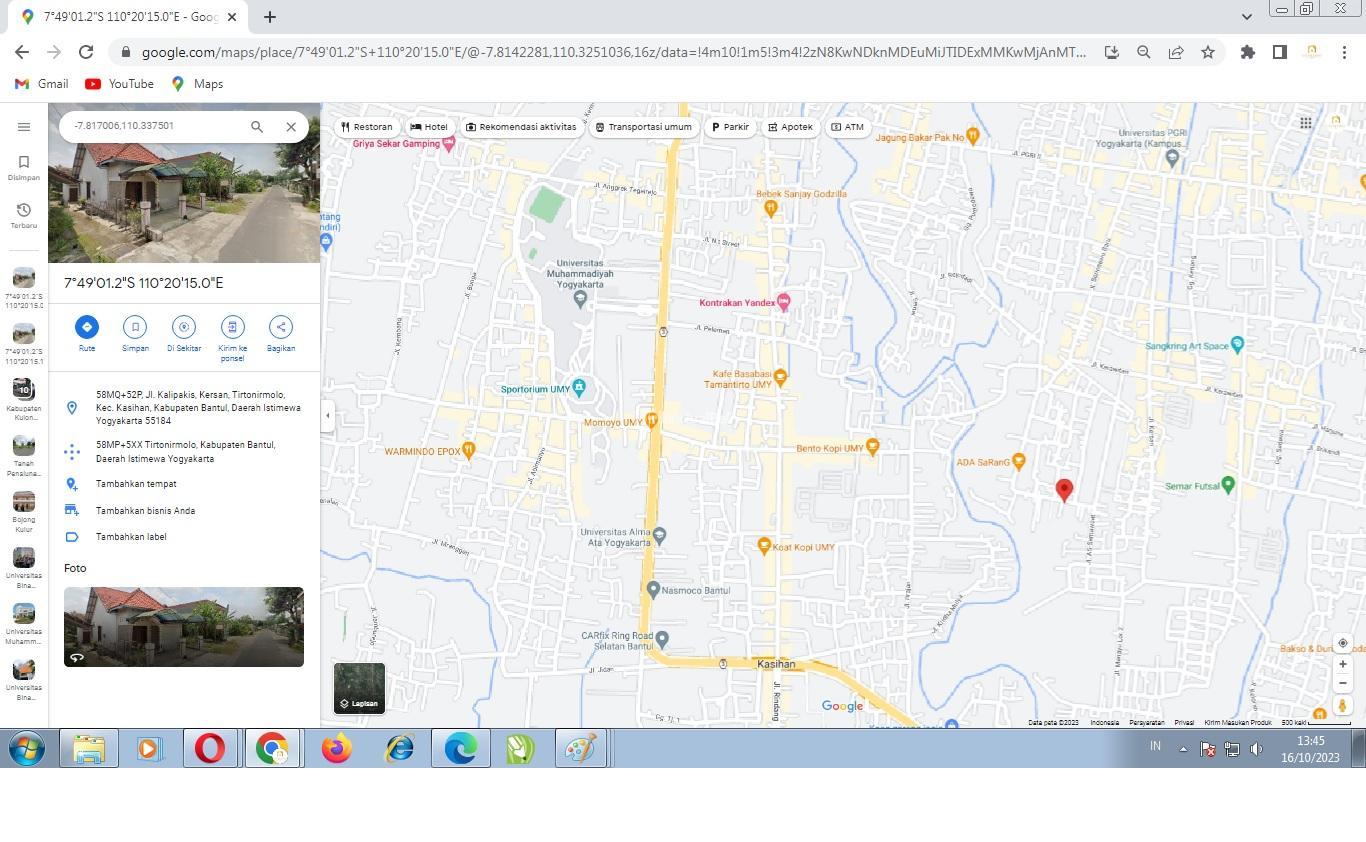Image resolution: width=1366 pixels, height=842 pixels.
Task: Open Terbaru recent history icon
Action: click(23, 210)
